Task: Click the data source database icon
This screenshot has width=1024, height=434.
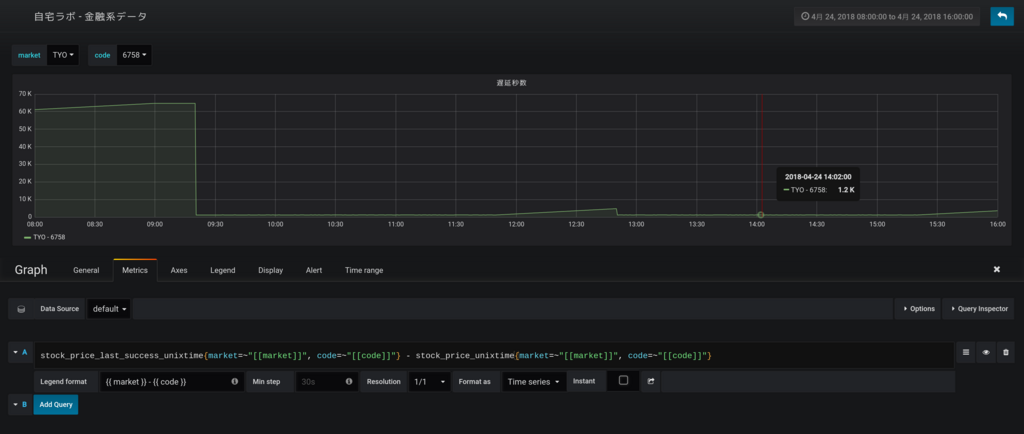Action: tap(21, 309)
